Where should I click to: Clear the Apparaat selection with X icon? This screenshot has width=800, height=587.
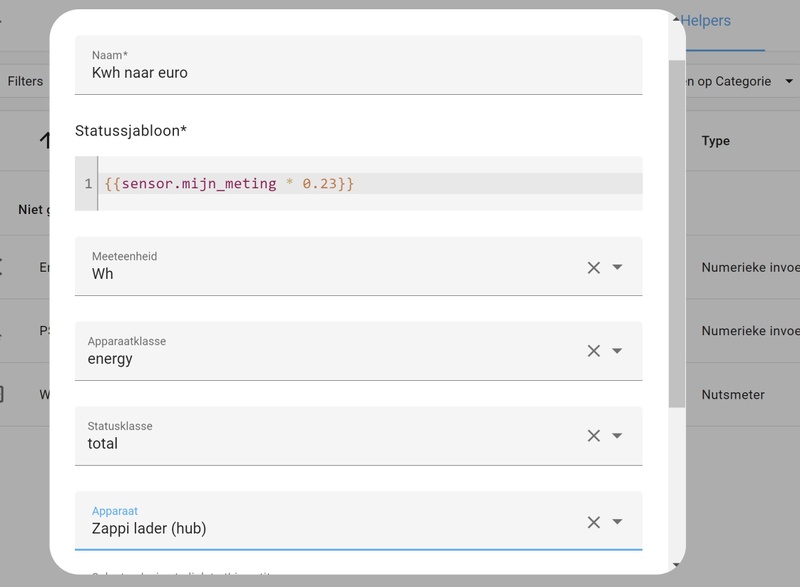pos(593,522)
